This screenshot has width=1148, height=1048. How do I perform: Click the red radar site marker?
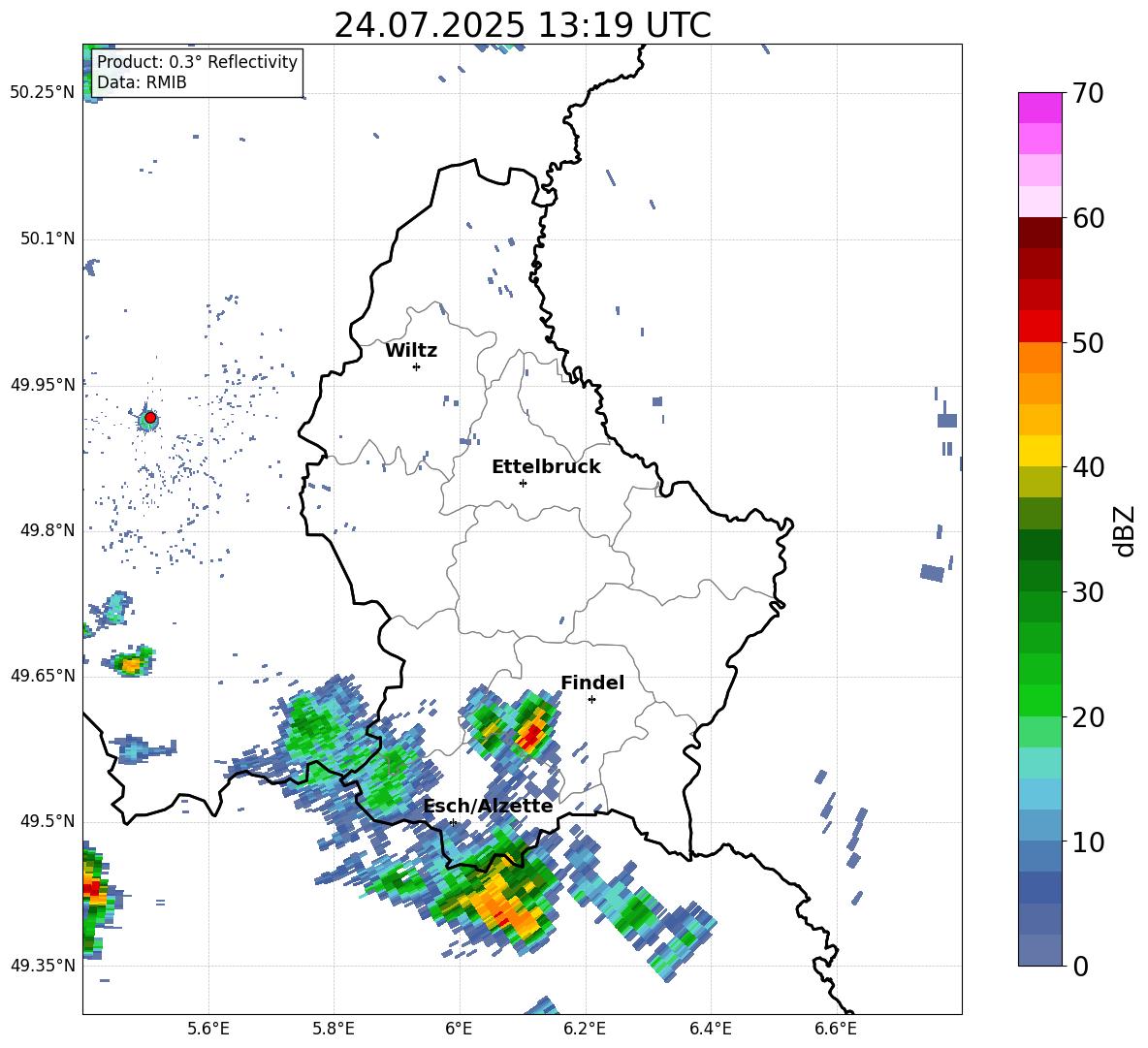[x=150, y=418]
